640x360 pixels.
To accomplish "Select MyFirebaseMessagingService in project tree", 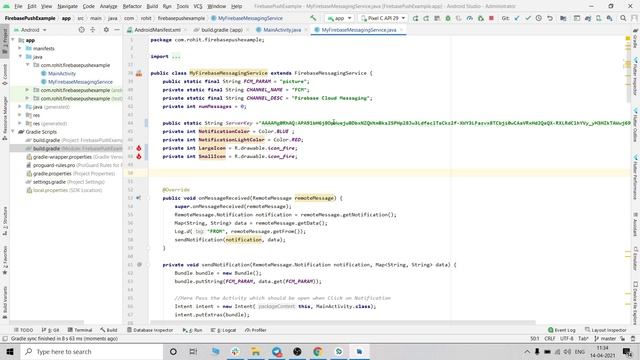I will pyautogui.click(x=80, y=82).
